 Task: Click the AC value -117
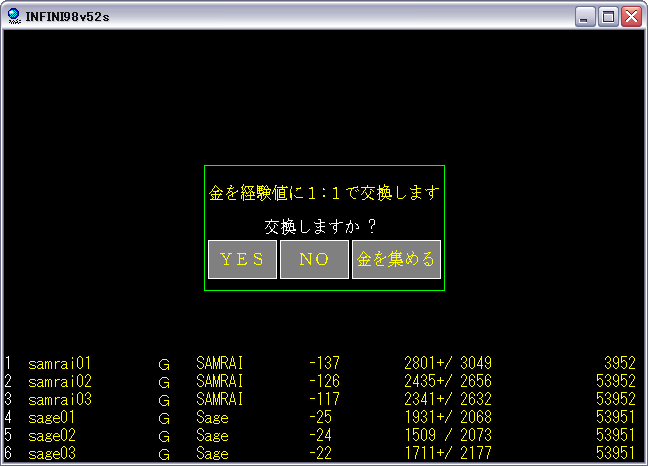click(325, 399)
